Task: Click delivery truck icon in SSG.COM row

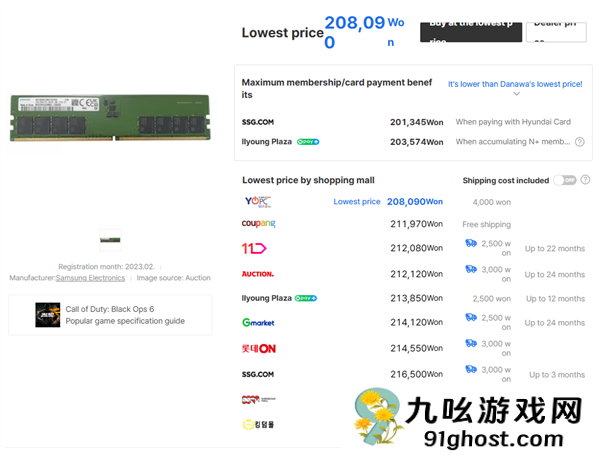Action: pos(471,369)
